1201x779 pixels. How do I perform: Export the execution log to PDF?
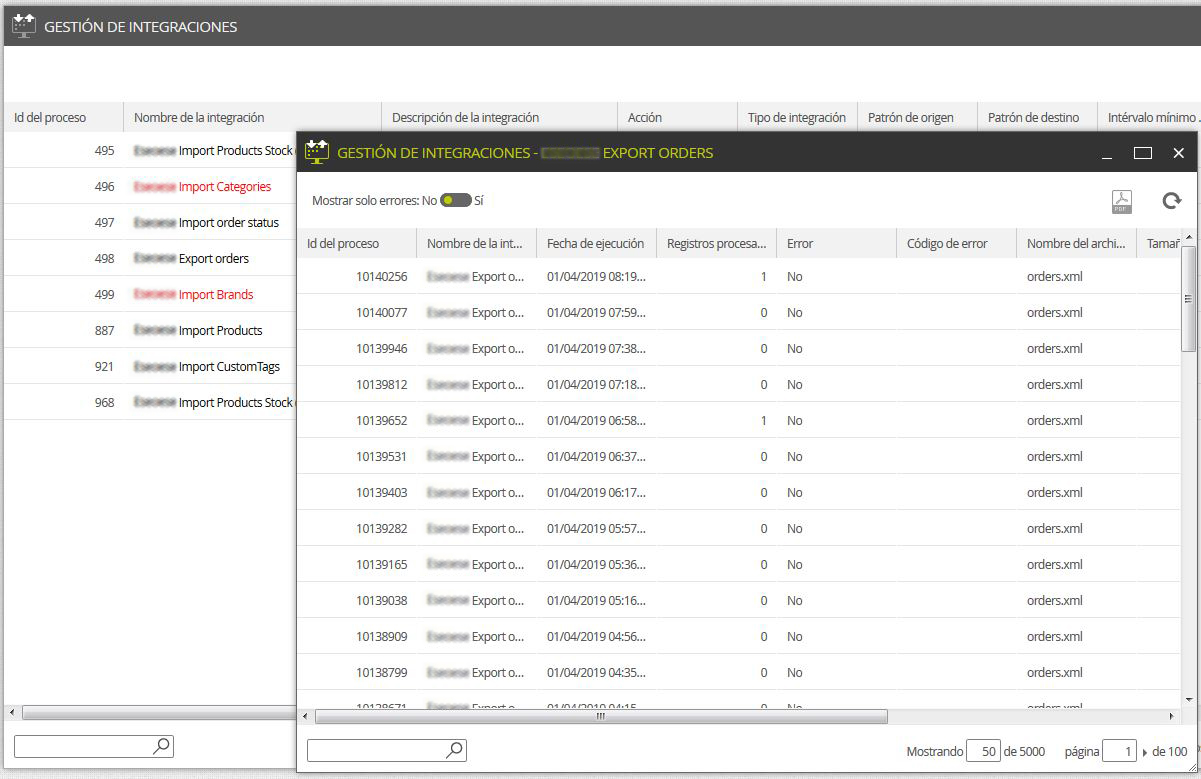[1122, 201]
